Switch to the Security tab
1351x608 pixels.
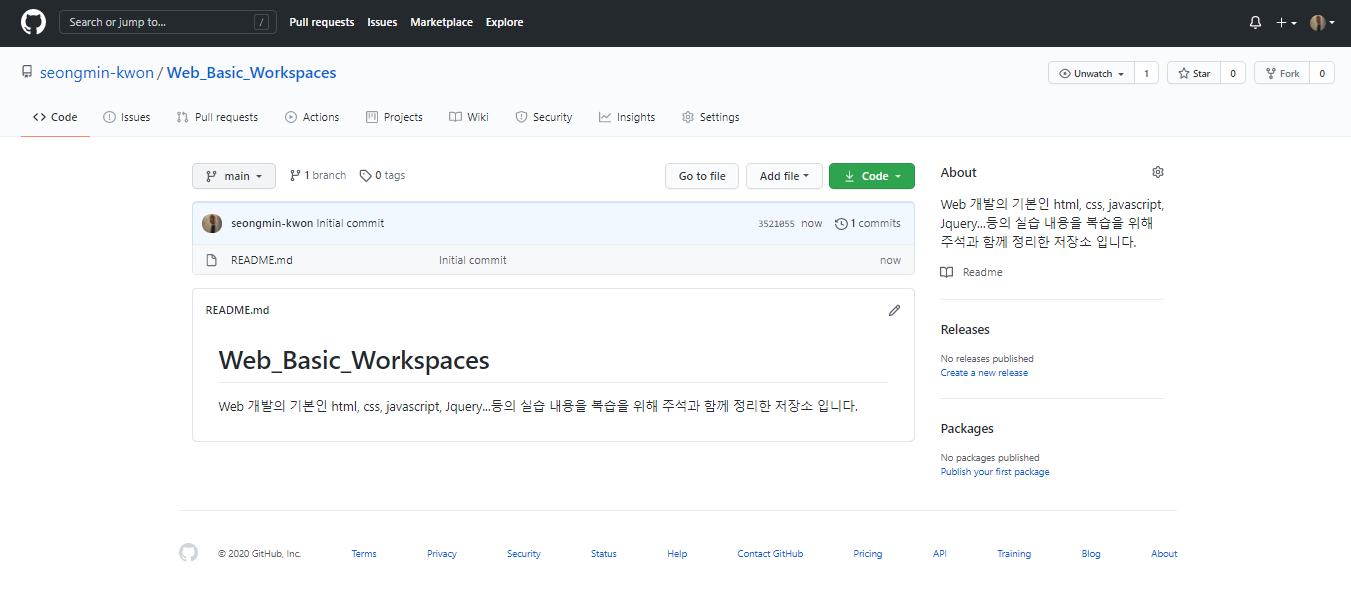point(544,117)
